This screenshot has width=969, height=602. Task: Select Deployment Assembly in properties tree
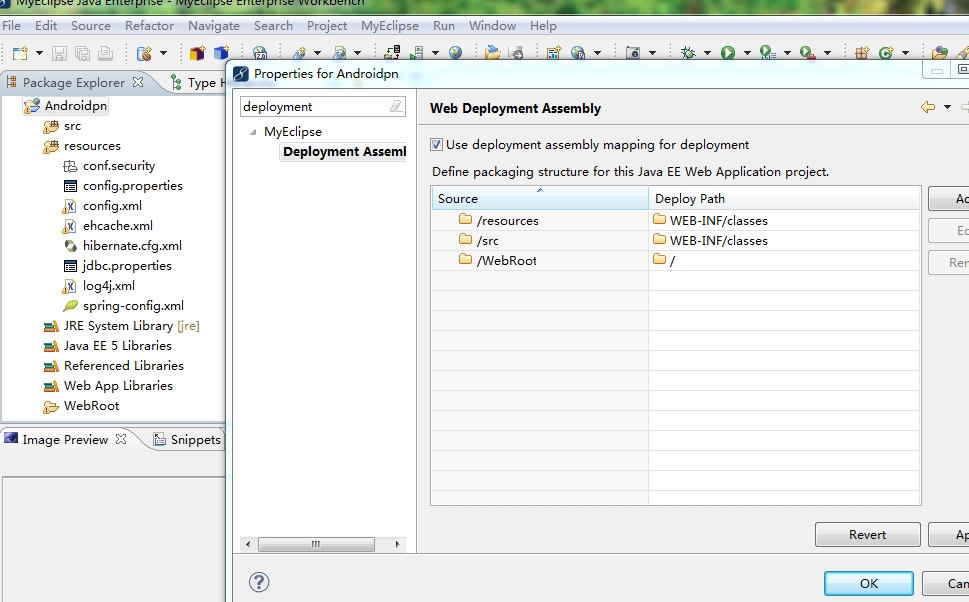344,151
